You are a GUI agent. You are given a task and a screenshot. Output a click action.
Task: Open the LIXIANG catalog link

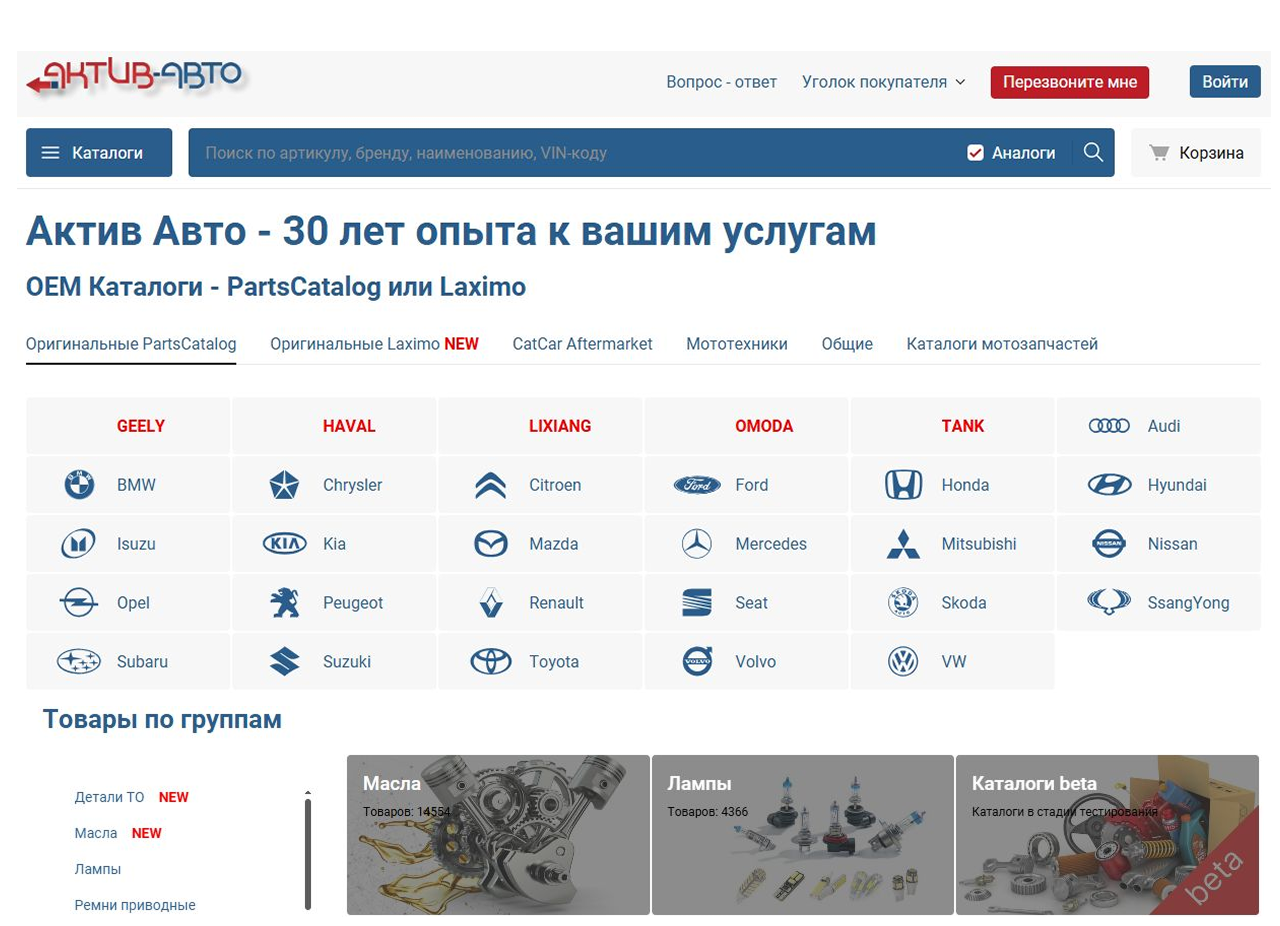click(541, 426)
